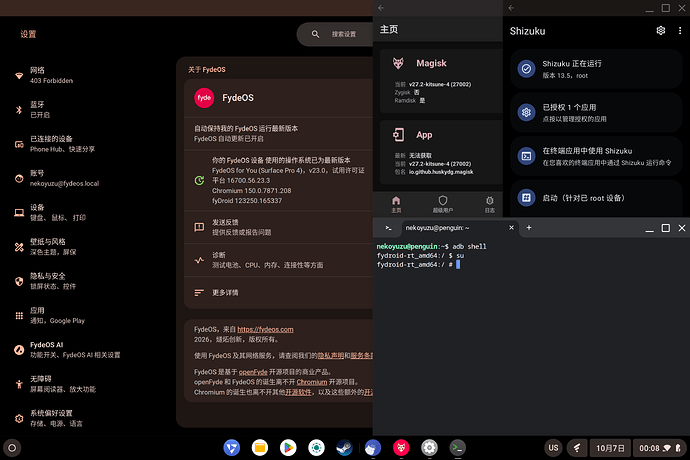Click 启动（针对已 root 设备）card icon
Viewport: 690px width, 460px height.
(x=526, y=198)
